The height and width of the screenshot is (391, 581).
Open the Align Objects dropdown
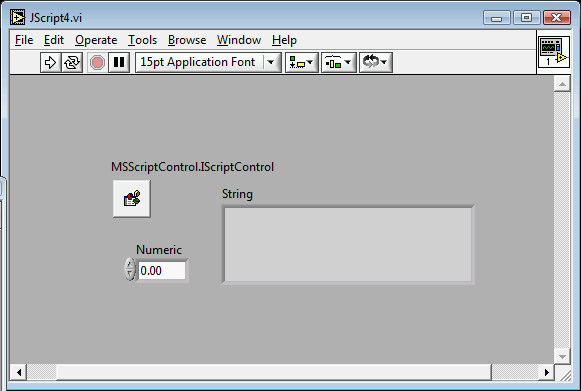(302, 62)
